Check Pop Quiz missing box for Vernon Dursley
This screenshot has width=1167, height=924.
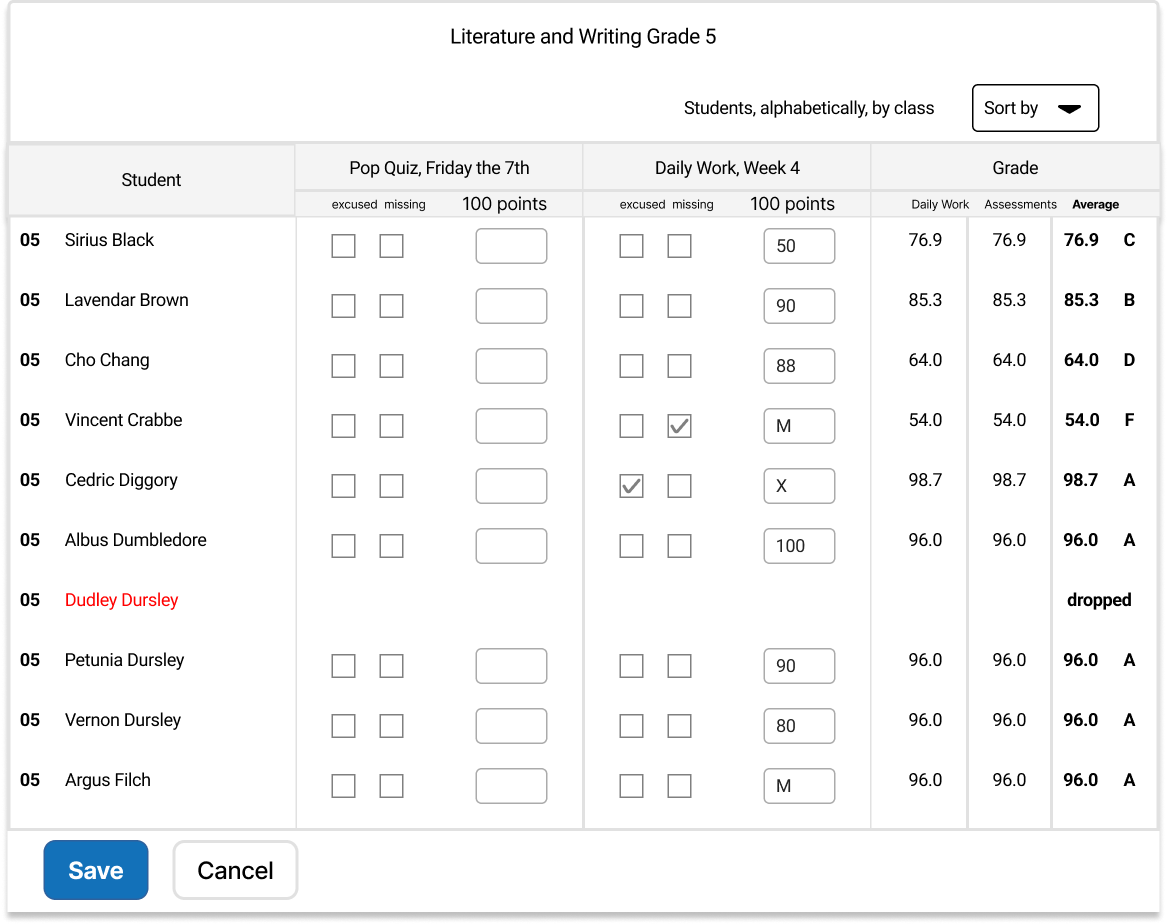(391, 726)
